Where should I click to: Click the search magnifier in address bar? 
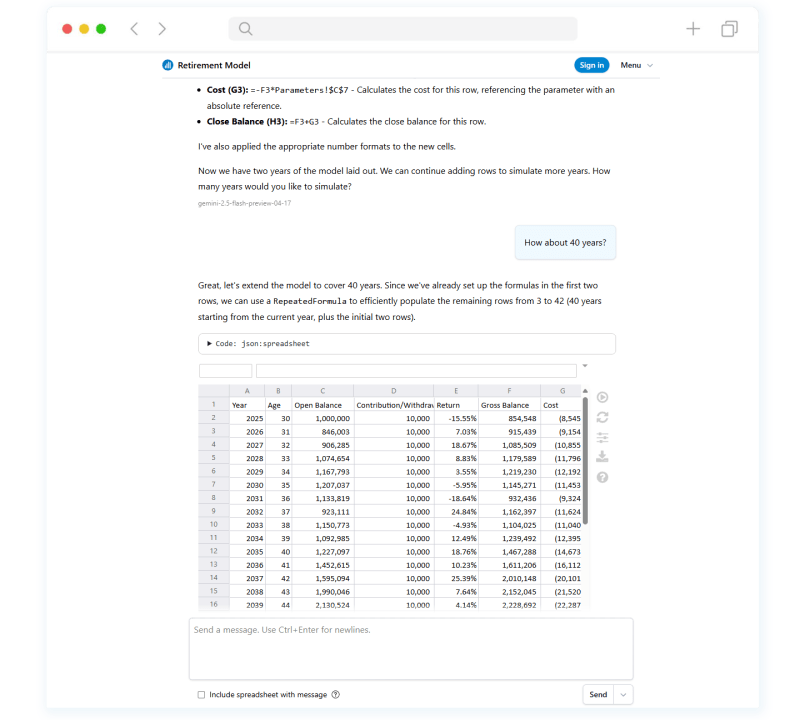coord(245,29)
